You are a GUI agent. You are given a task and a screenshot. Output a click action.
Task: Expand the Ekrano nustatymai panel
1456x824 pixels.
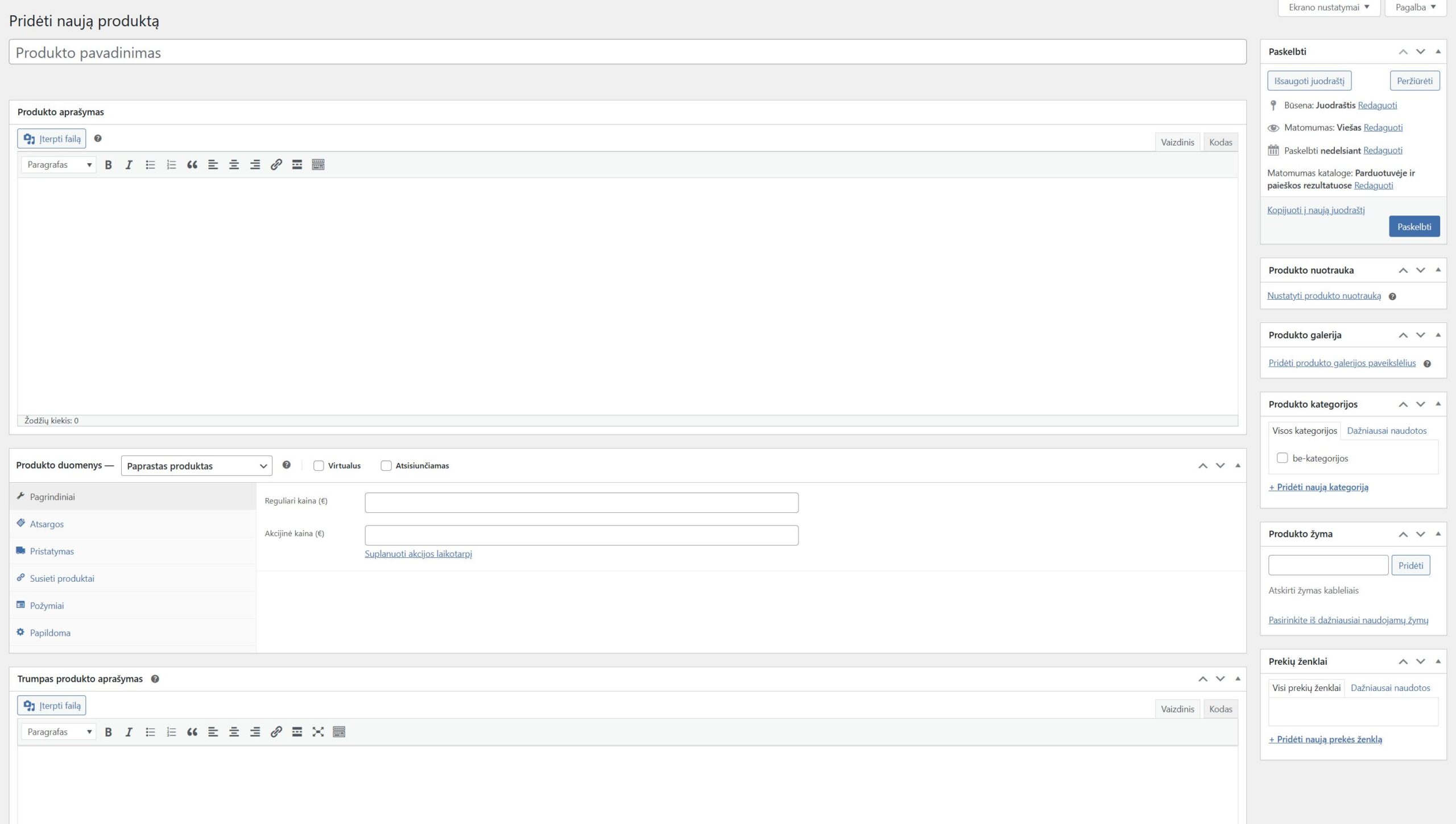tap(1329, 7)
